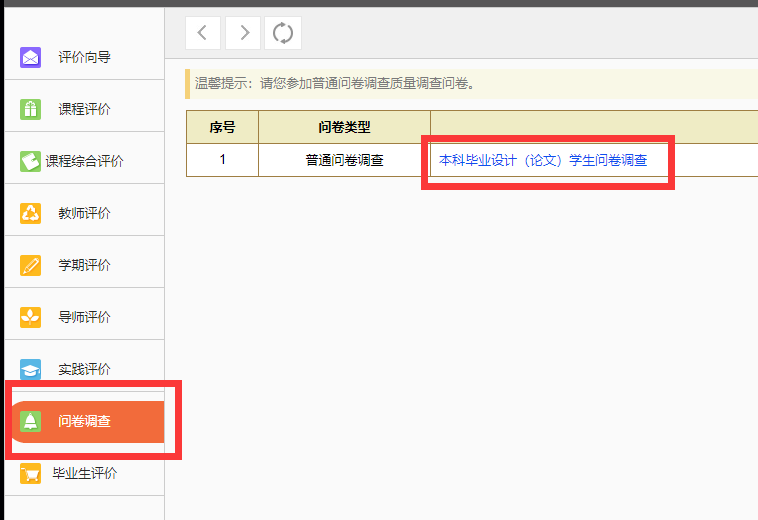The image size is (758, 520).
Task: Open 毕业生评价 in the sidebar
Action: click(x=85, y=473)
